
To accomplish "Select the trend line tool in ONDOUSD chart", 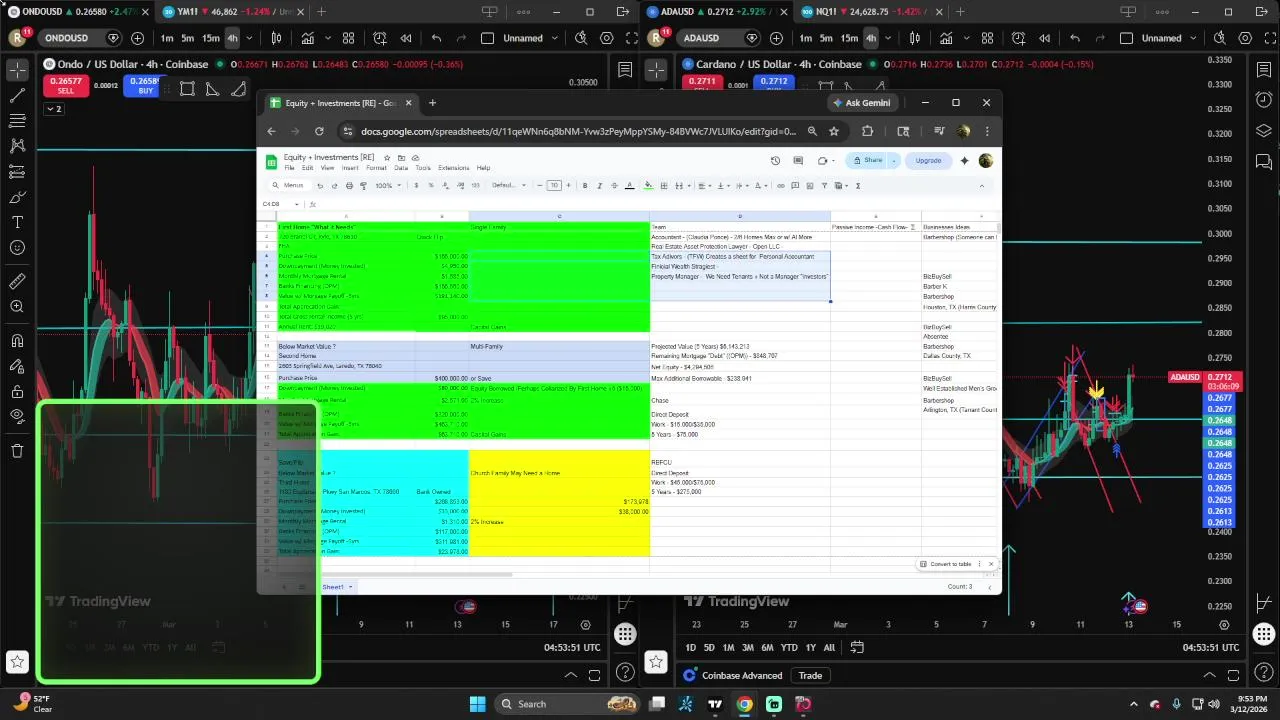I will [17, 96].
